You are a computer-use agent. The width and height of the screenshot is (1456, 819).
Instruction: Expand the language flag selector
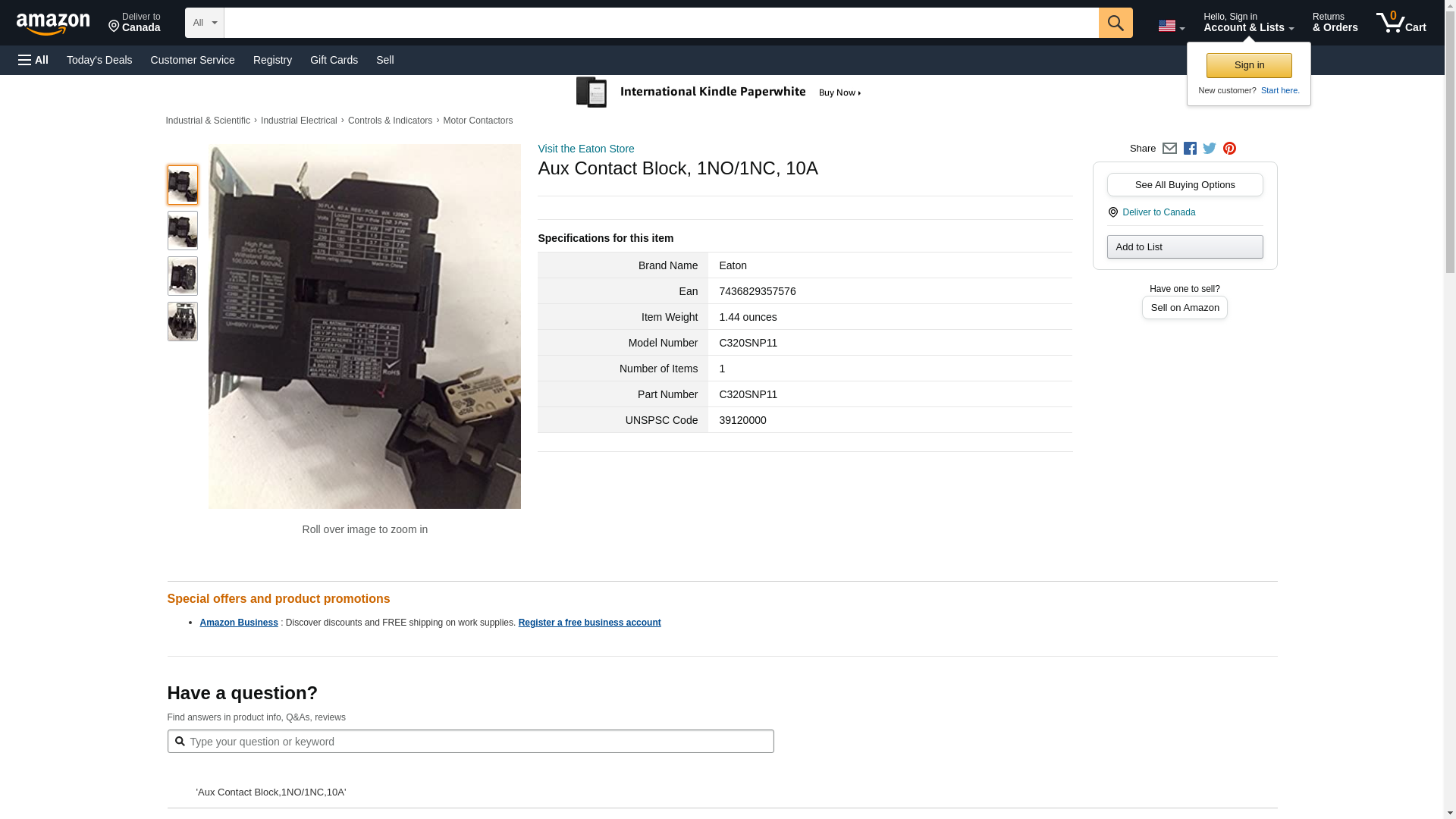click(1171, 27)
